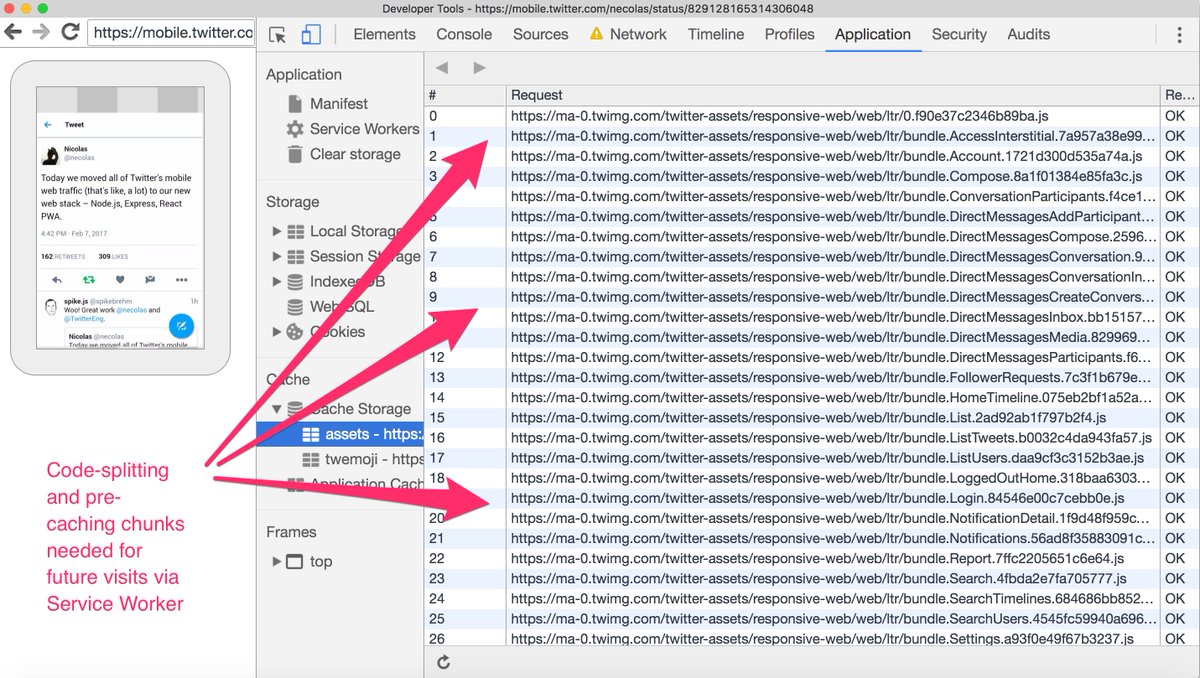The image size is (1200, 678).
Task: Select the inspect element cursor tool
Action: point(279,34)
